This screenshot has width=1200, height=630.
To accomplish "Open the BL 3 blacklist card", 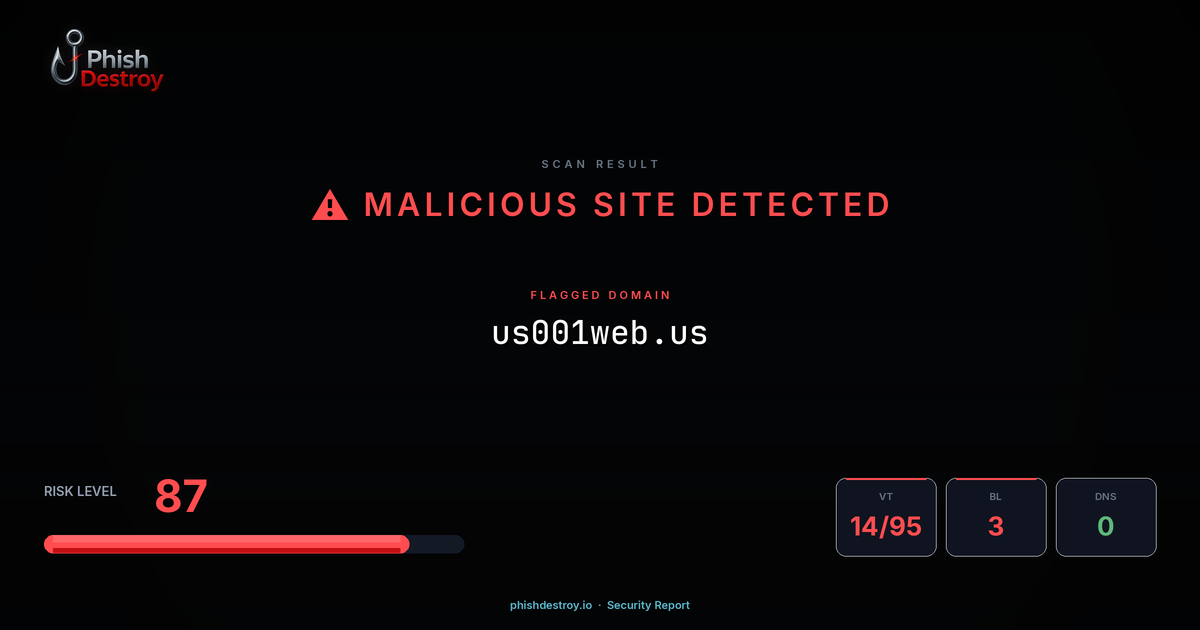I will pyautogui.click(x=996, y=517).
